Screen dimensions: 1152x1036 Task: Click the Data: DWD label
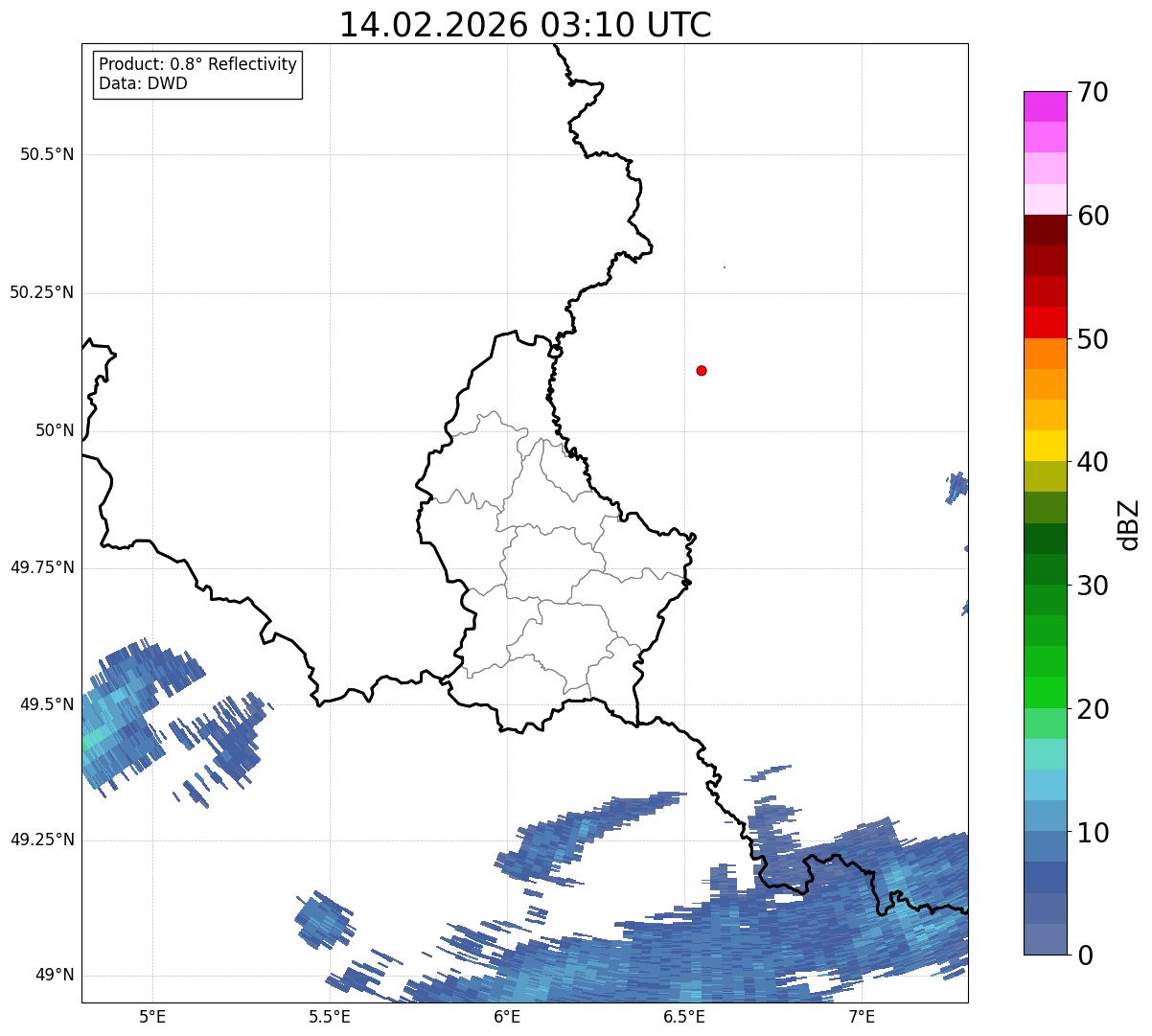[x=143, y=83]
